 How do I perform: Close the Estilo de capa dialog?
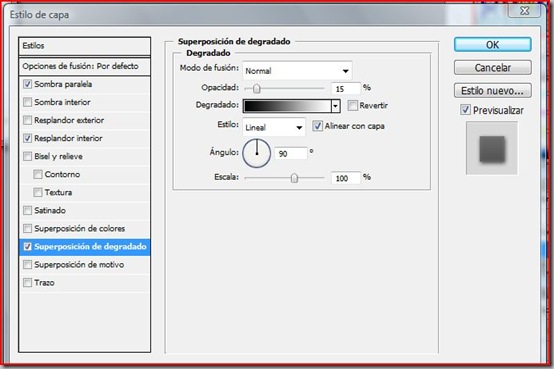click(x=524, y=11)
